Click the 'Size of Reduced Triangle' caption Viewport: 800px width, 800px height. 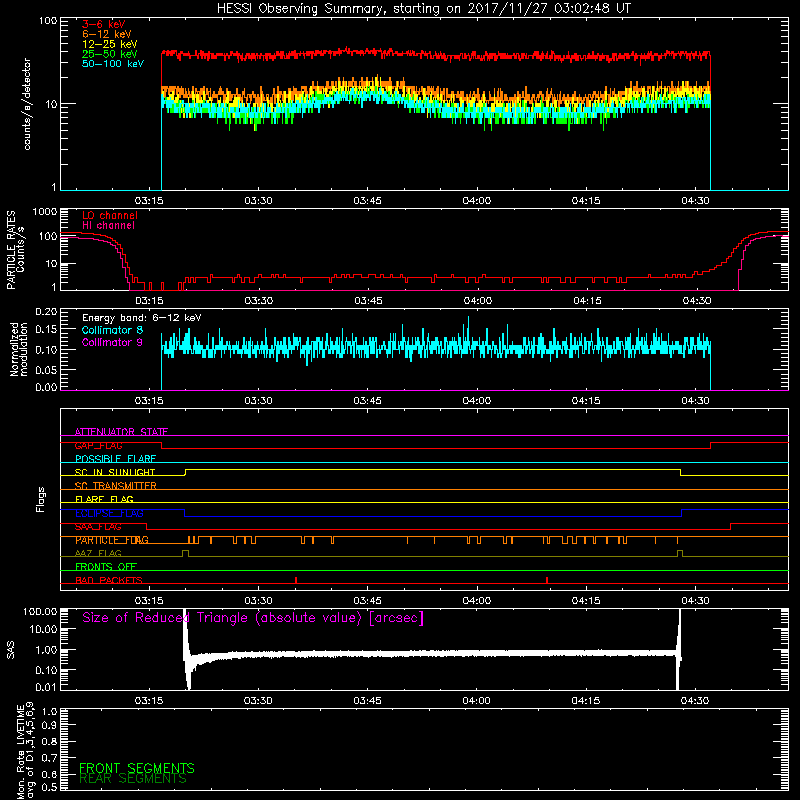click(x=253, y=618)
